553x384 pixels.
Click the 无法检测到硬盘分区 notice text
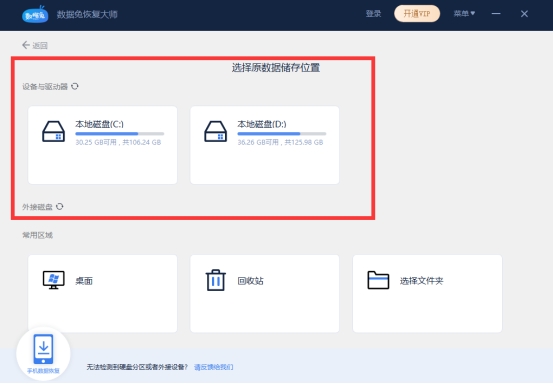tap(137, 367)
